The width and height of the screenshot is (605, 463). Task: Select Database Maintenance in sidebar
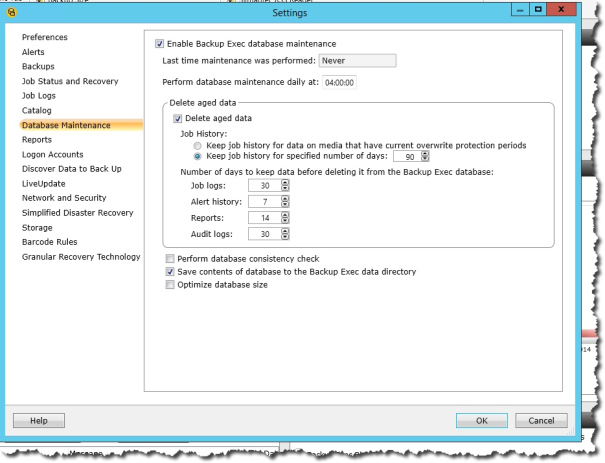pos(81,125)
